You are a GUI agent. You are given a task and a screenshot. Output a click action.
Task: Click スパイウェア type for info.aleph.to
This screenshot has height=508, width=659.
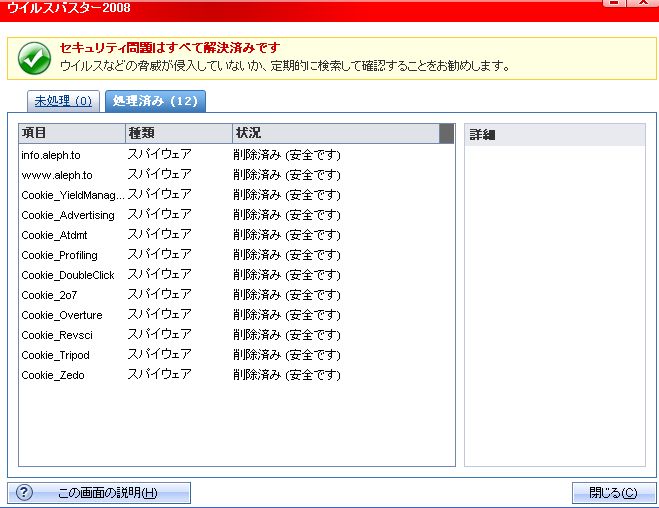pyautogui.click(x=159, y=155)
